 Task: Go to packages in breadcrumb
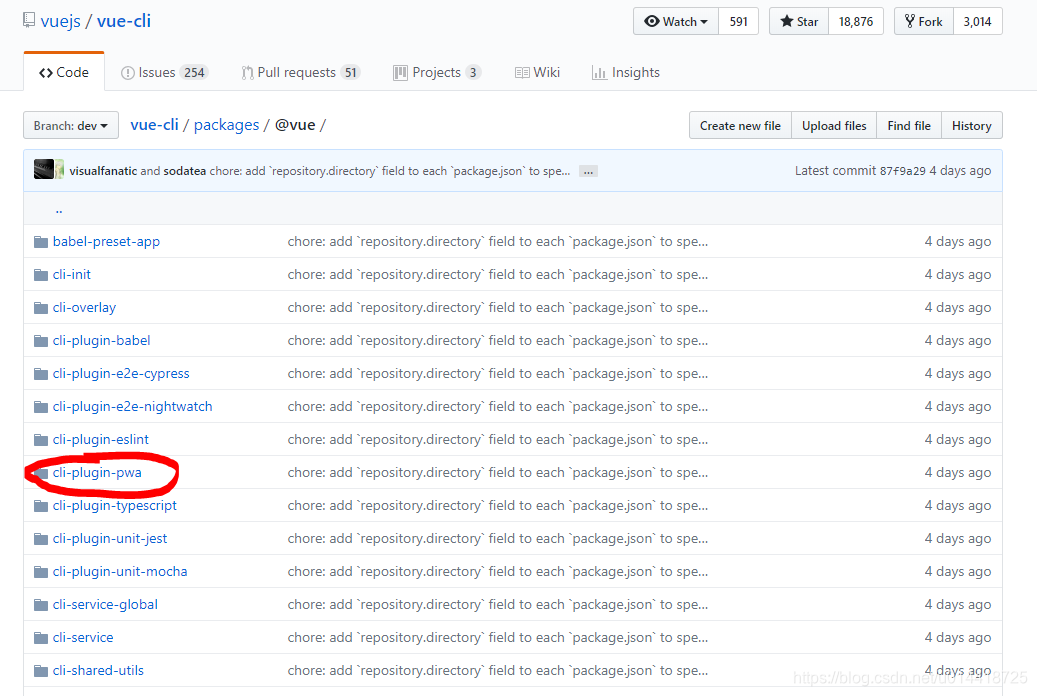tap(226, 125)
